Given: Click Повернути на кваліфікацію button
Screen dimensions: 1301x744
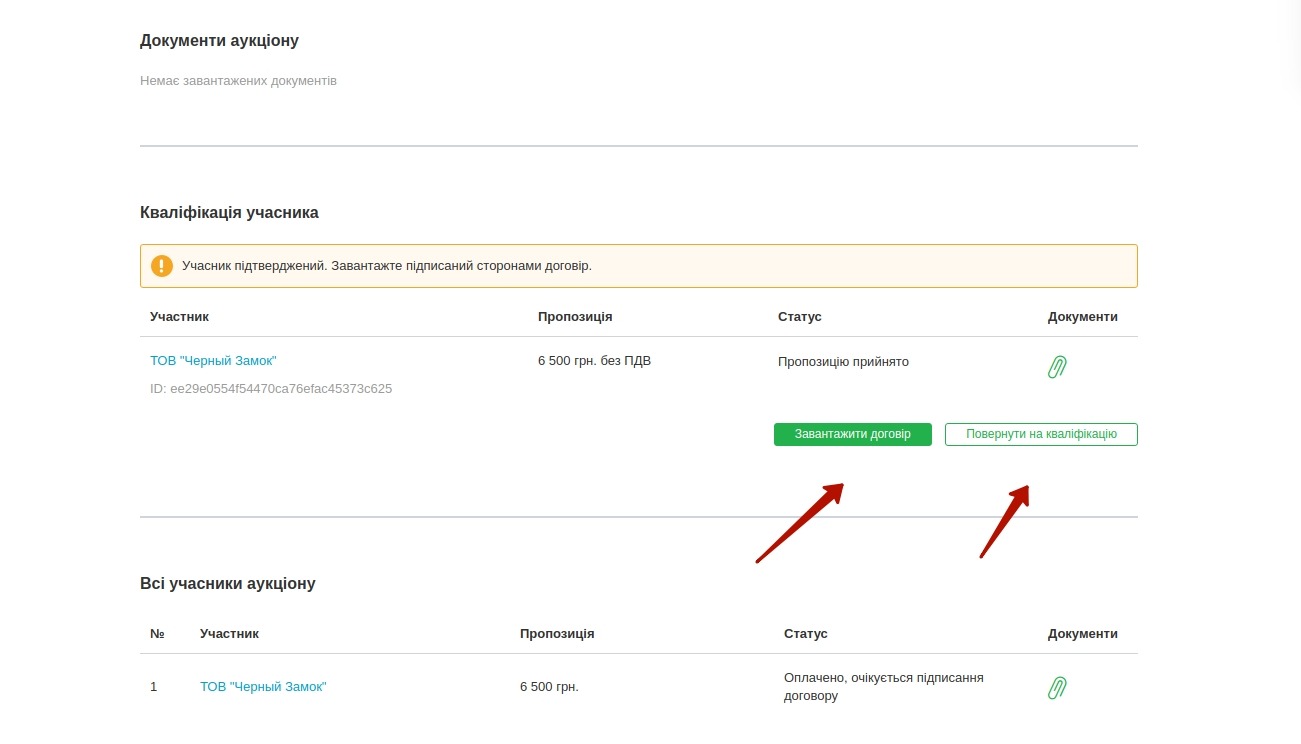Looking at the screenshot, I should point(1041,435).
